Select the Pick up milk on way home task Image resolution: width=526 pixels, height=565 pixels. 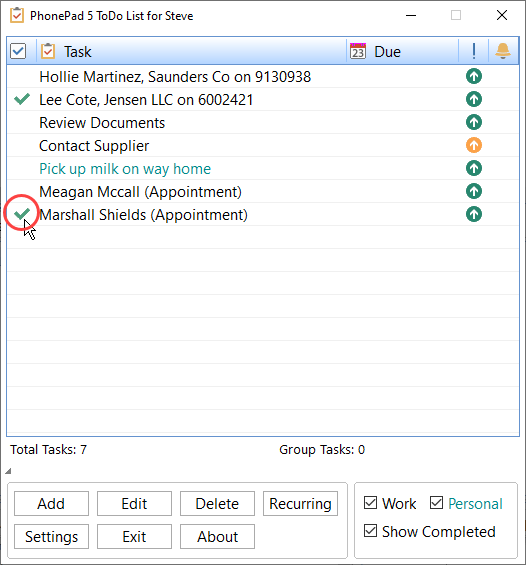coord(125,169)
